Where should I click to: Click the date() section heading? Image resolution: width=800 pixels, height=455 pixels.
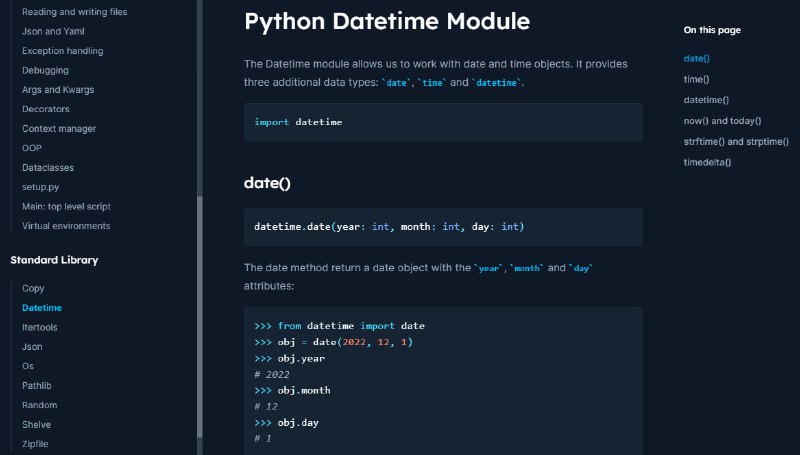(x=267, y=183)
